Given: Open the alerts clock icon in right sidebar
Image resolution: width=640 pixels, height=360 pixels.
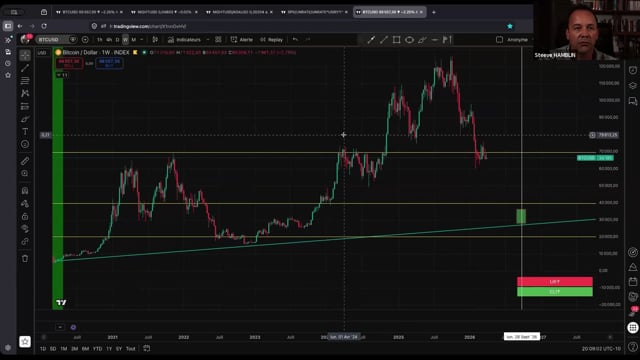Looking at the screenshot, I should (x=633, y=70).
